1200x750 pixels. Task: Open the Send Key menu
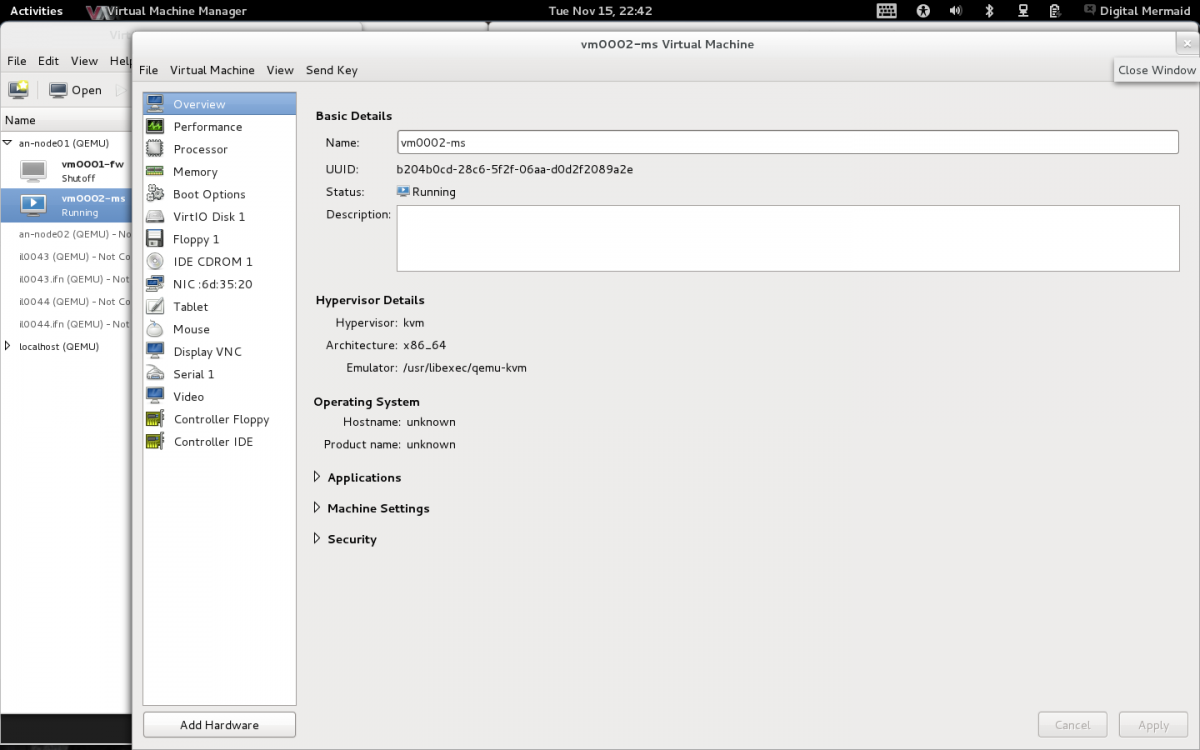[331, 70]
